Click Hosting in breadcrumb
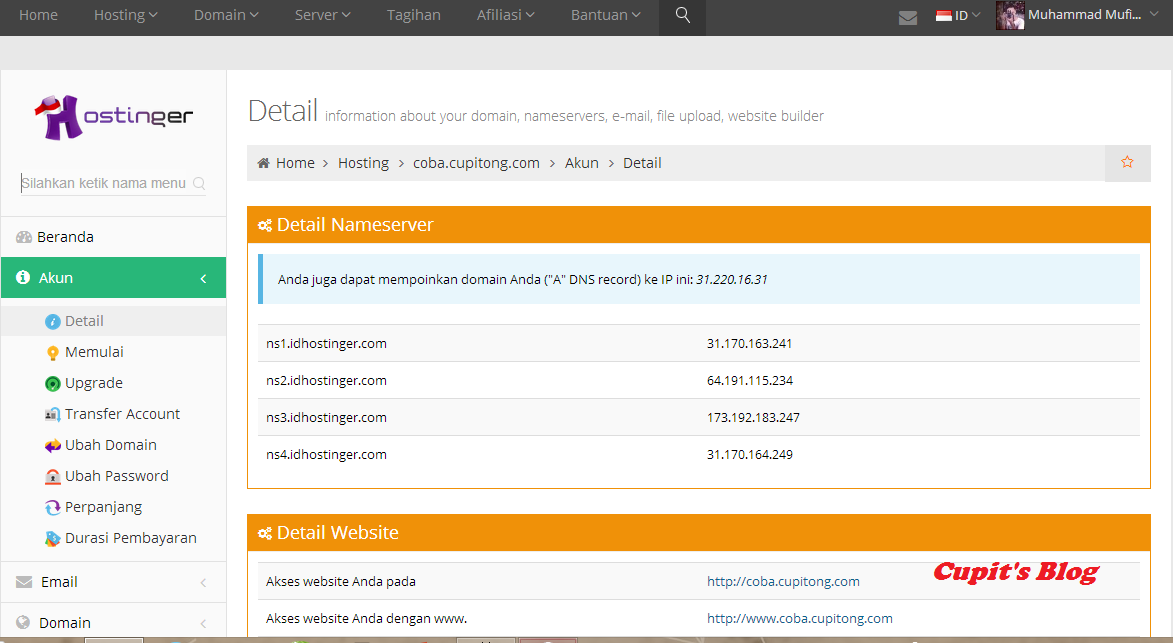The height and width of the screenshot is (643, 1173). click(363, 163)
